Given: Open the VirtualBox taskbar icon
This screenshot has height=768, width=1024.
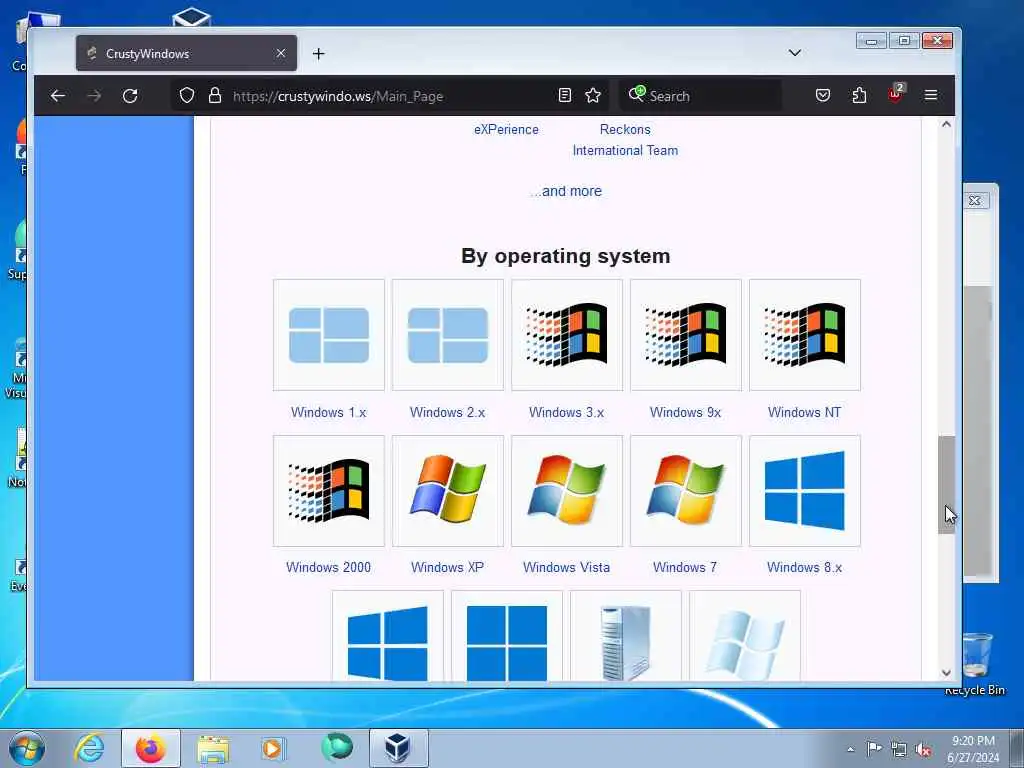Looking at the screenshot, I should [398, 748].
